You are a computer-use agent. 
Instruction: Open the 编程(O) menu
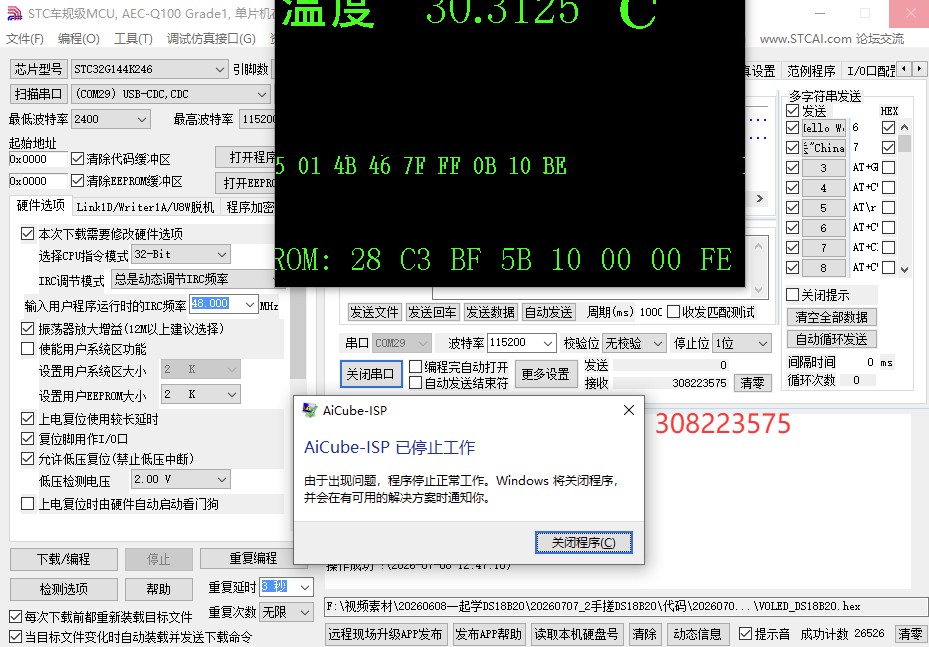point(79,39)
